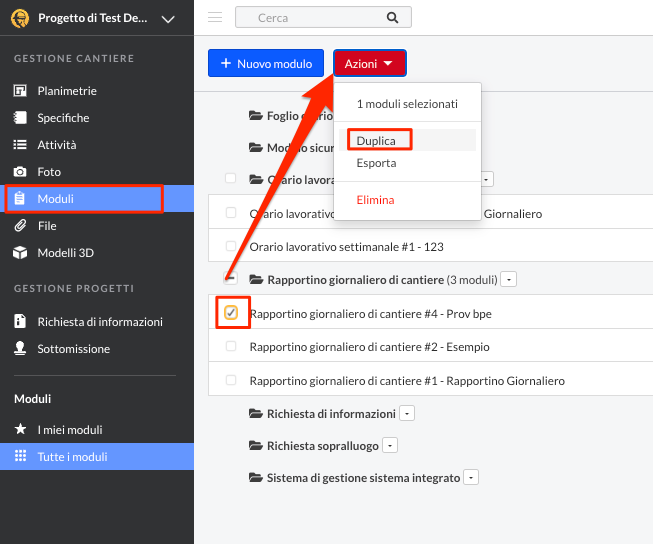
Task: Click the Sottomissione stamp icon
Action: (x=20, y=348)
